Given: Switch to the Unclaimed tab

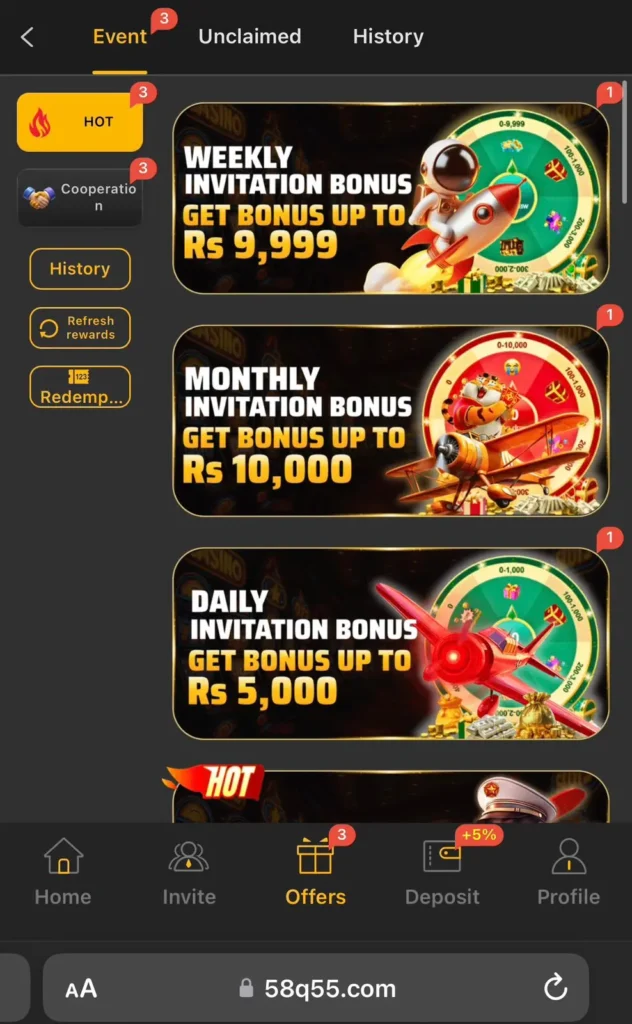Looking at the screenshot, I should [249, 37].
